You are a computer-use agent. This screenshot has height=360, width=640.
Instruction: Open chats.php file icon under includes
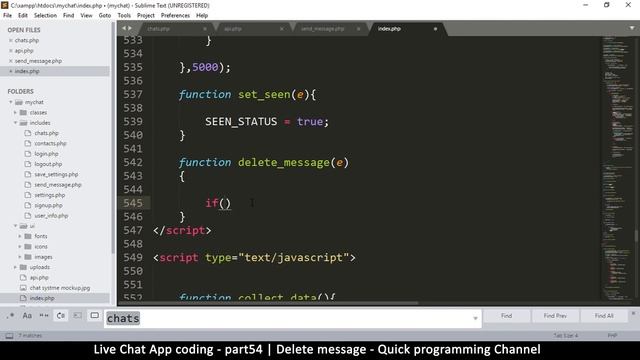pos(28,133)
